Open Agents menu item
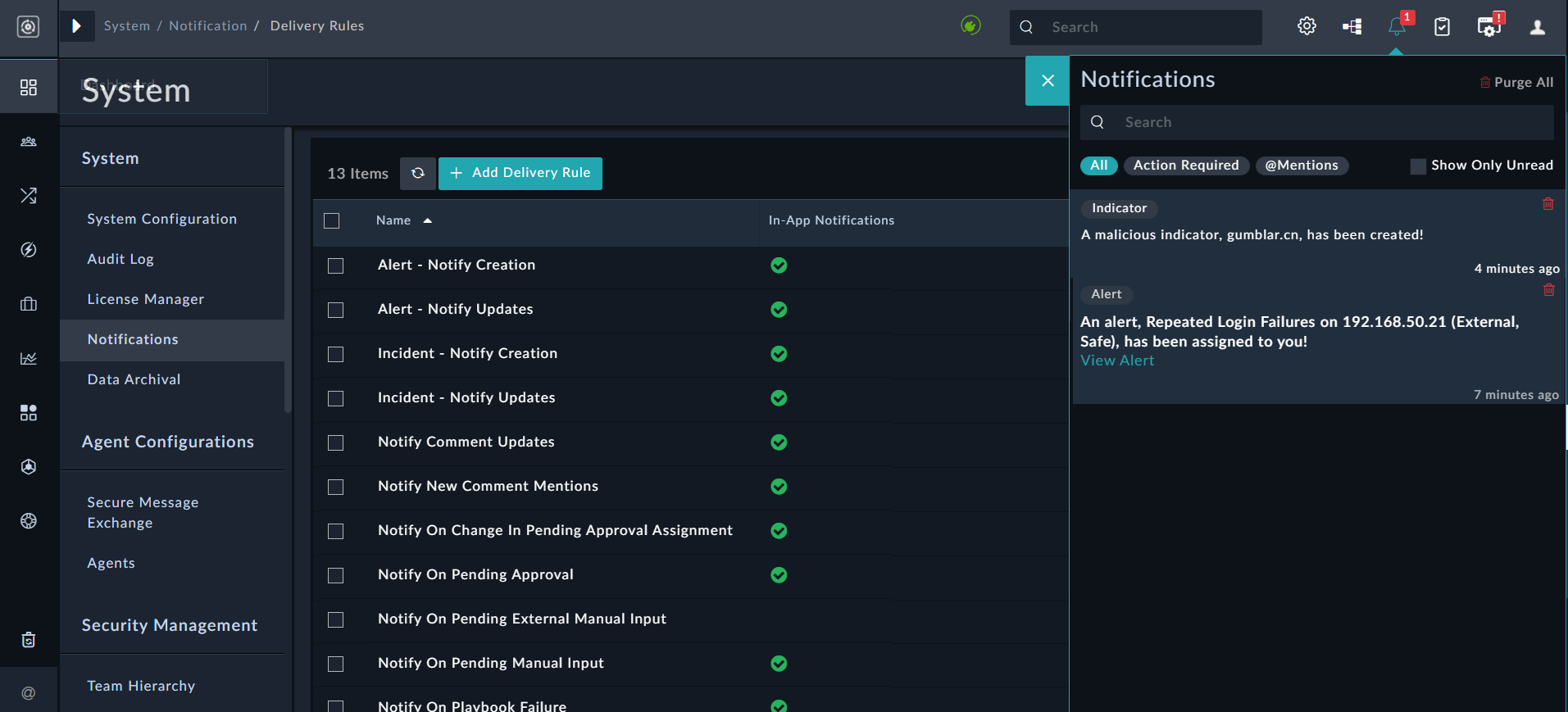1568x712 pixels. pos(111,563)
